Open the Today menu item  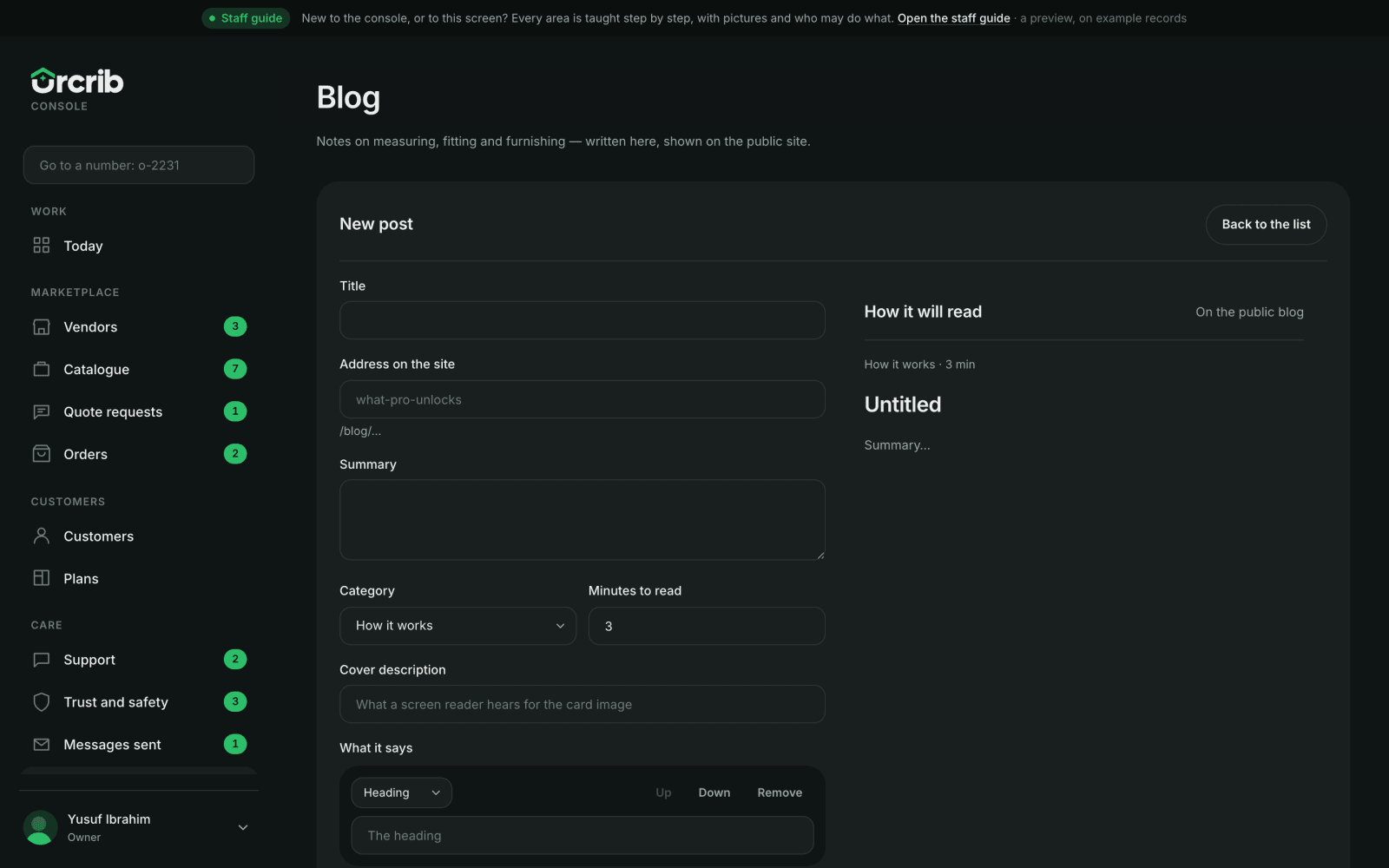coord(139,246)
